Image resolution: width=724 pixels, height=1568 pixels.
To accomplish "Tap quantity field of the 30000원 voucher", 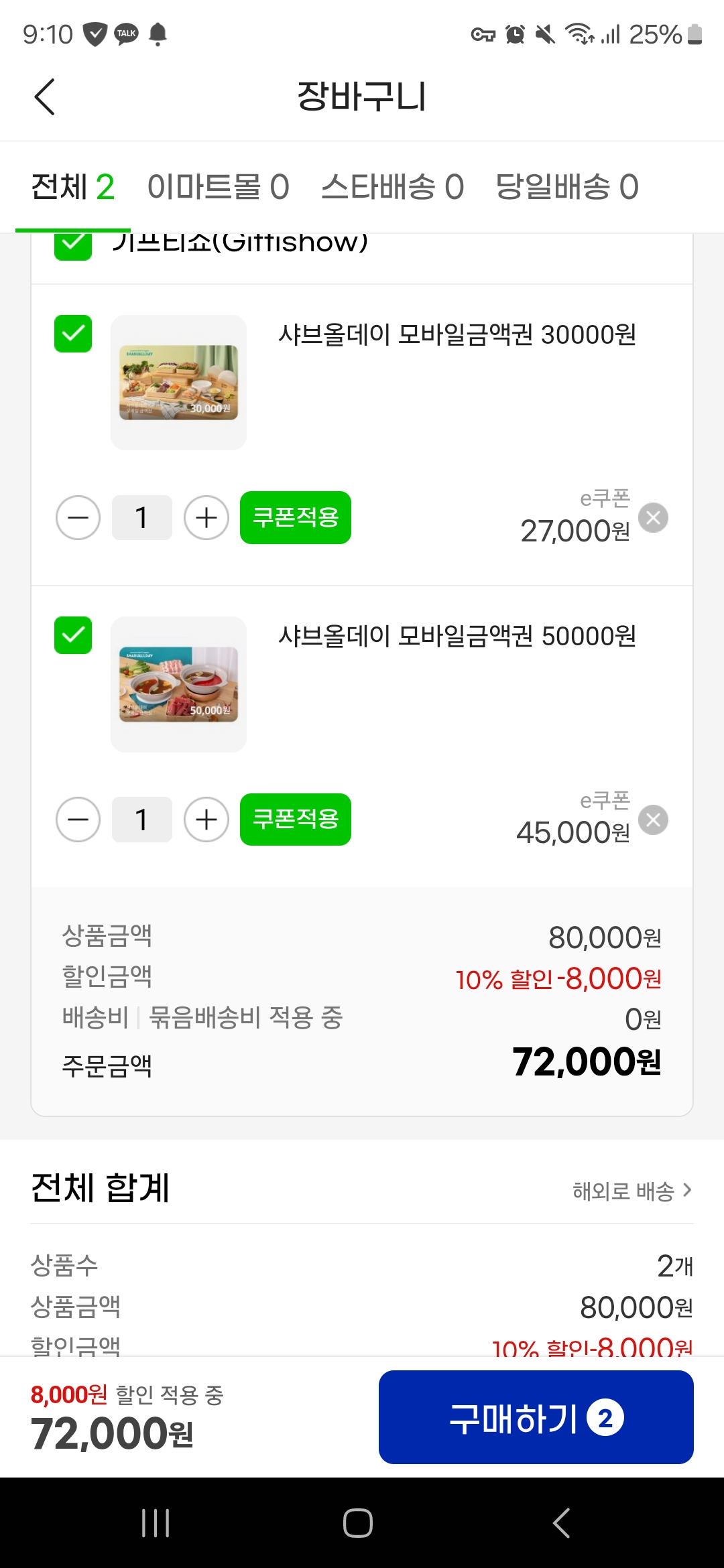I will 142,518.
